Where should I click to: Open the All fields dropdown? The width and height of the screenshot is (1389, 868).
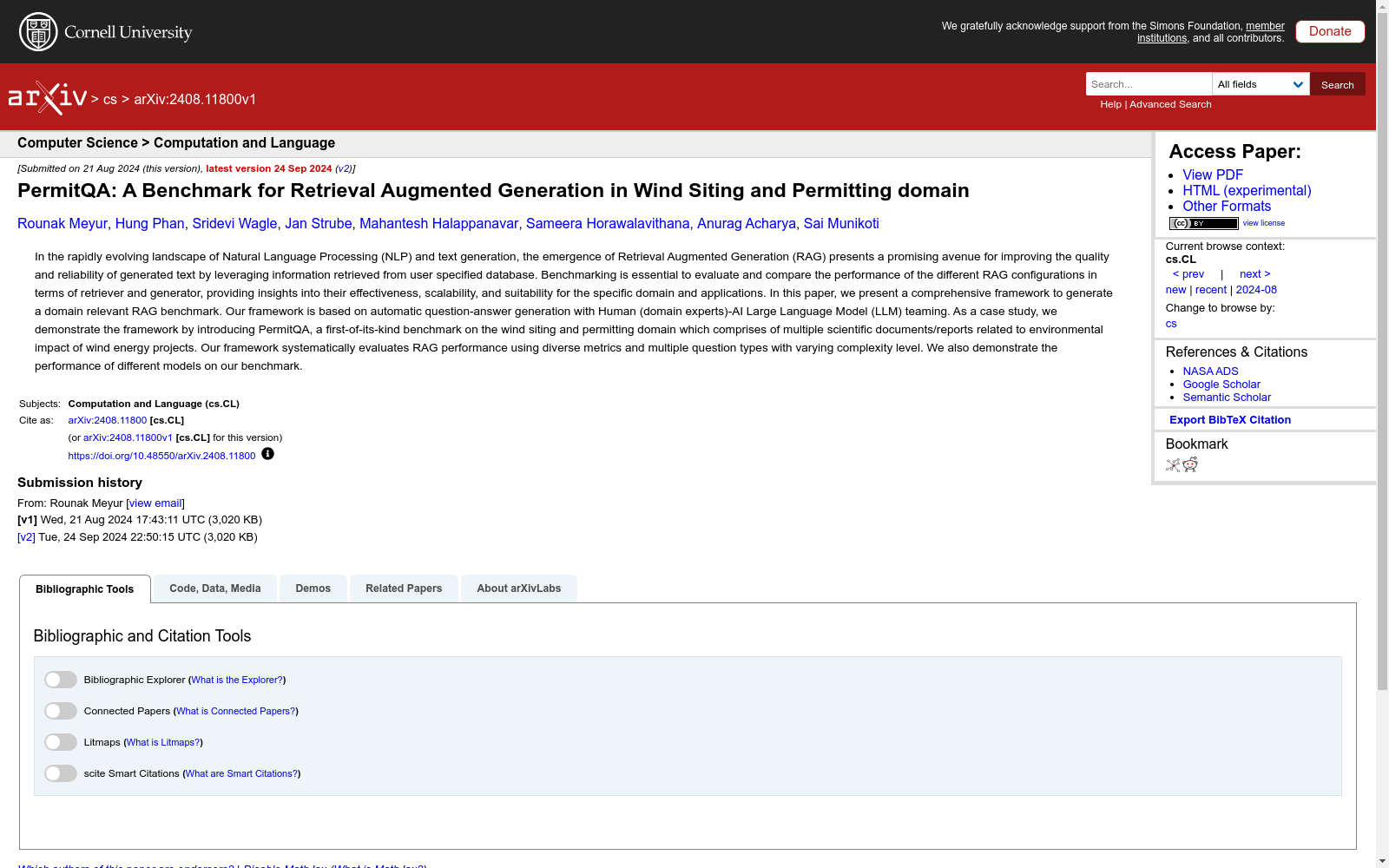click(x=1261, y=84)
